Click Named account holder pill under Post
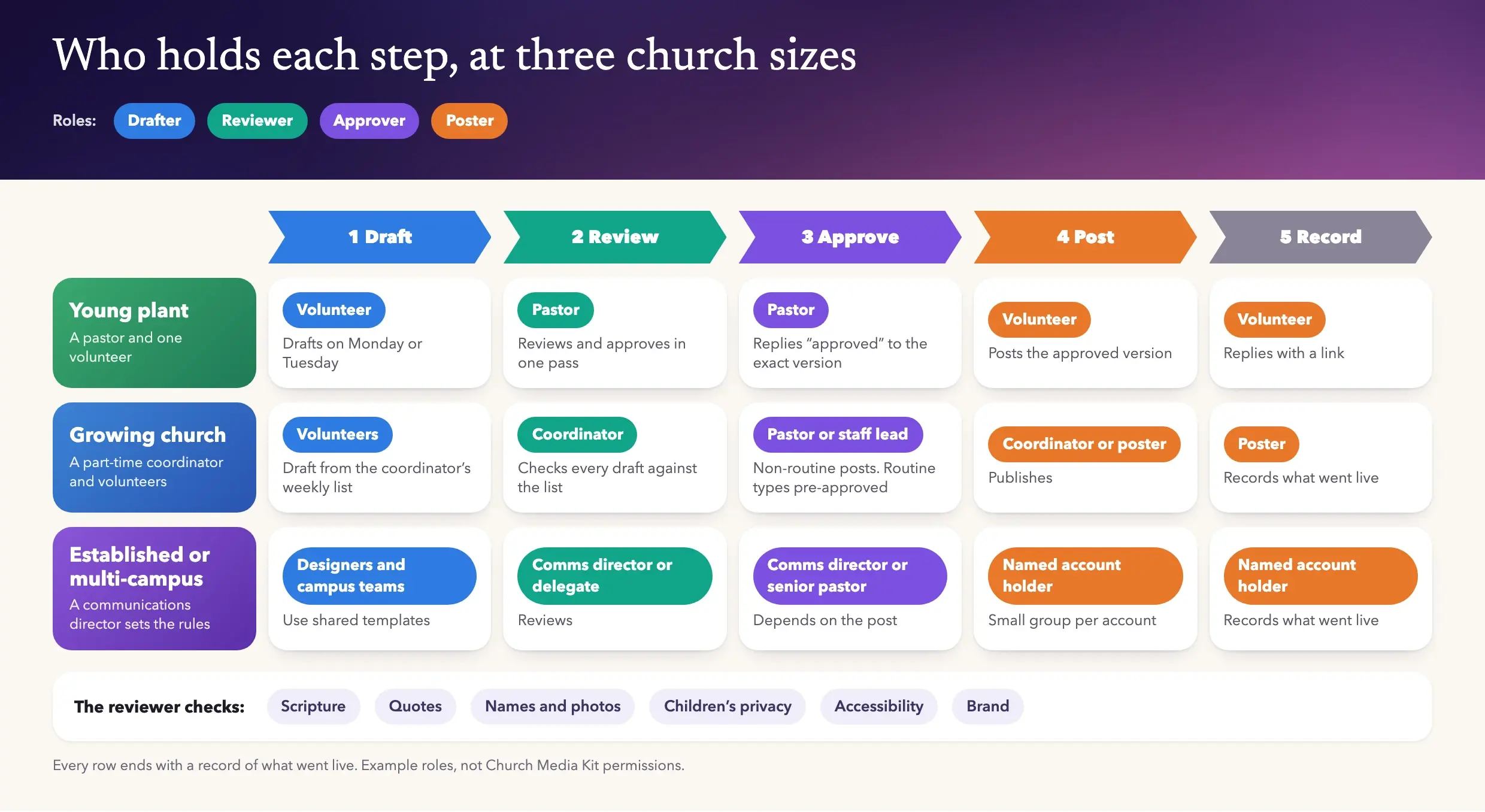This screenshot has height=812, width=1485. (x=1086, y=576)
